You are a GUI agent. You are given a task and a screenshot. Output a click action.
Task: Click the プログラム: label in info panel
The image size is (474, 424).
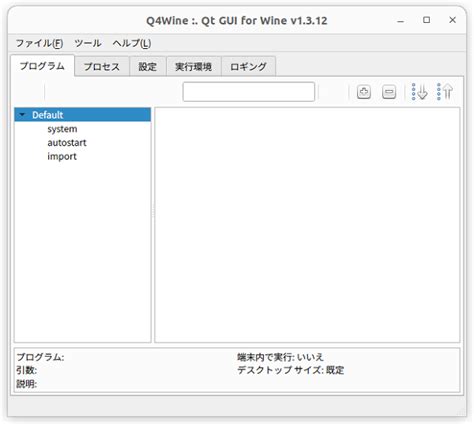[40, 357]
